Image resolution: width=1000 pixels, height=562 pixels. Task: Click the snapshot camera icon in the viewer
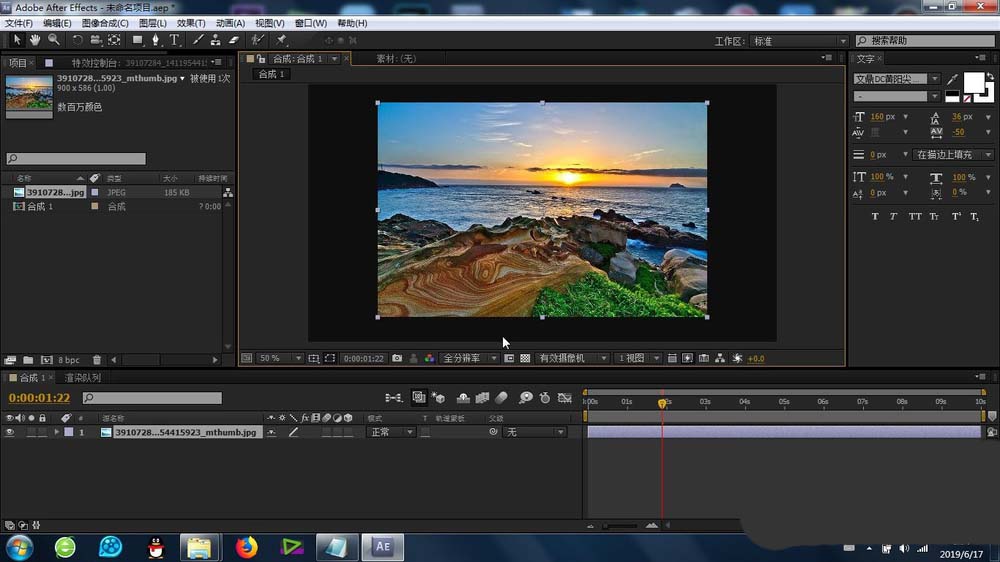(397, 358)
